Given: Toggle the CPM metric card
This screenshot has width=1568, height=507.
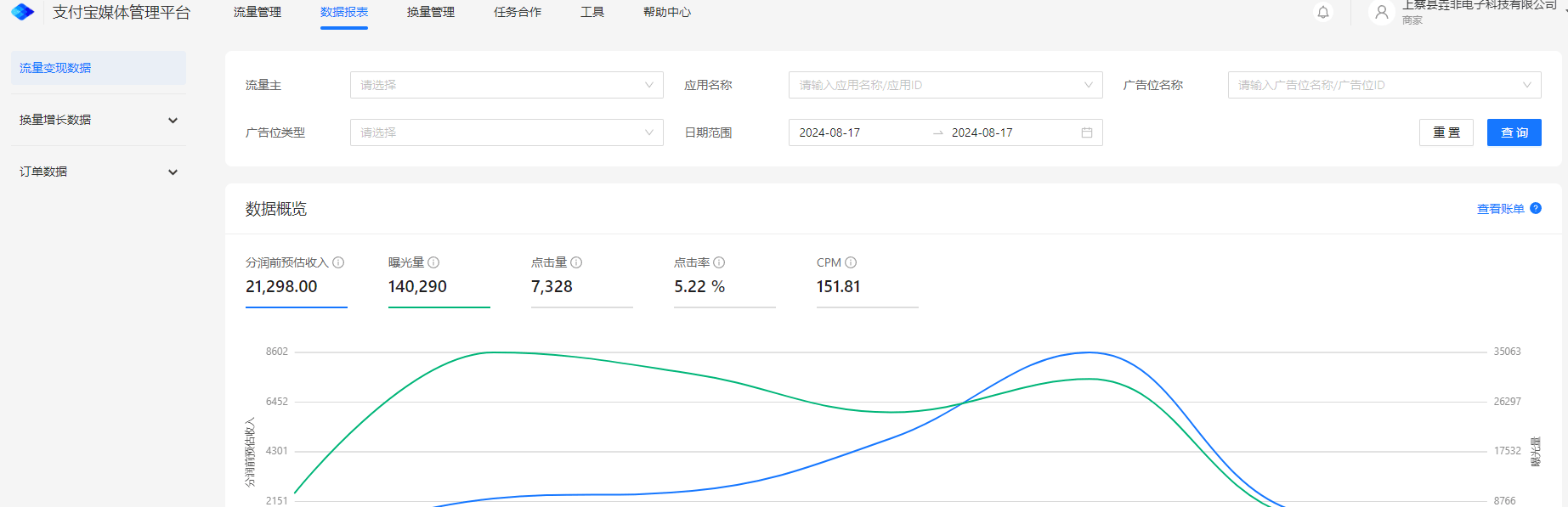Looking at the screenshot, I should point(867,278).
